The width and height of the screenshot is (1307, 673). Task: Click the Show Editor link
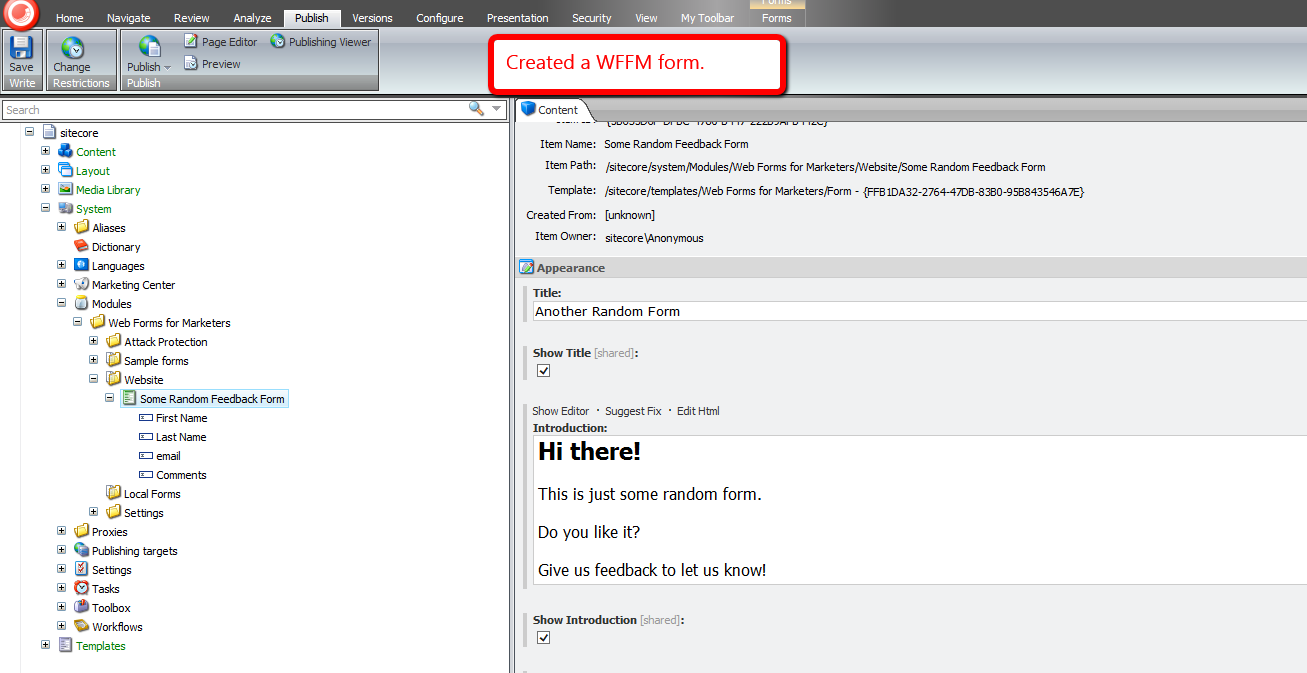(x=560, y=411)
